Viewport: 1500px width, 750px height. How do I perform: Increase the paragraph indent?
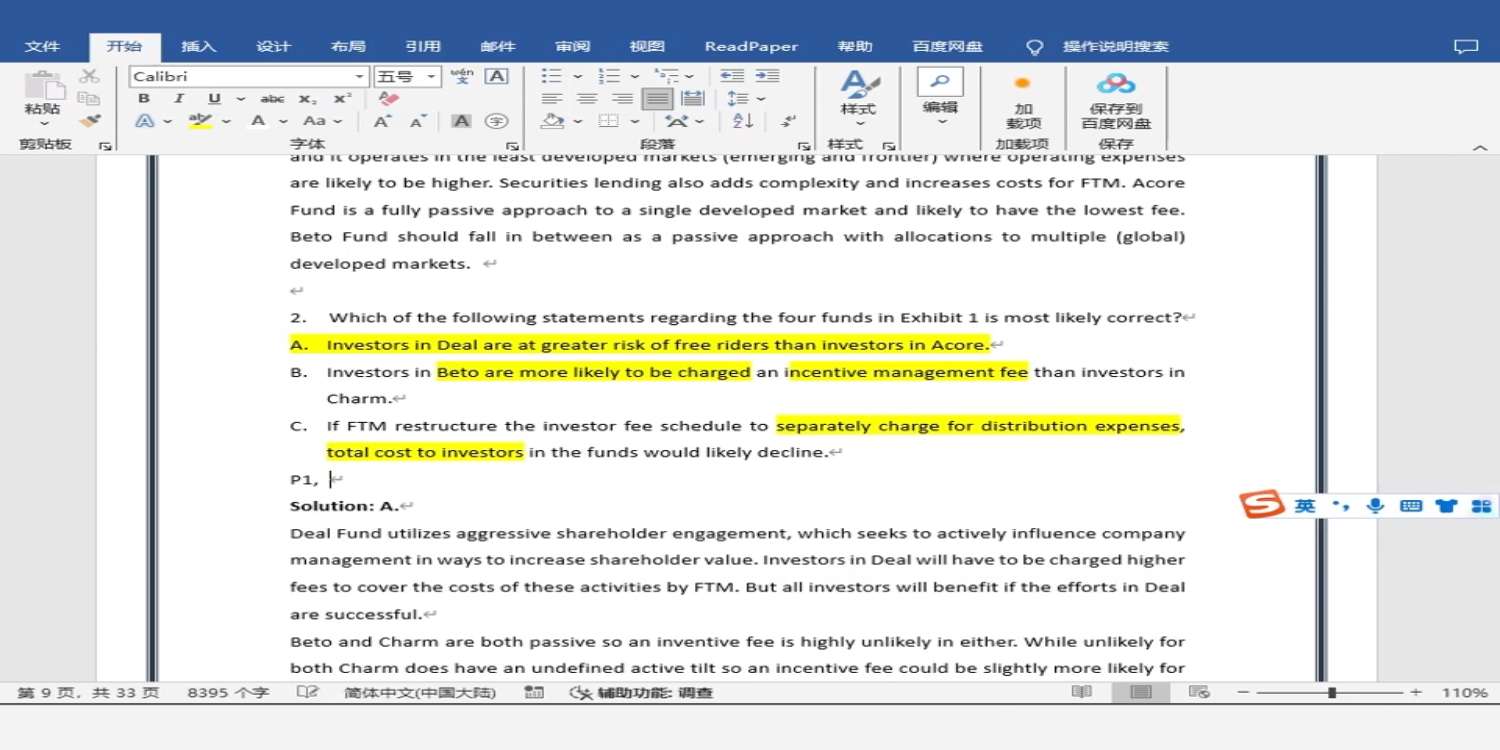pos(767,76)
